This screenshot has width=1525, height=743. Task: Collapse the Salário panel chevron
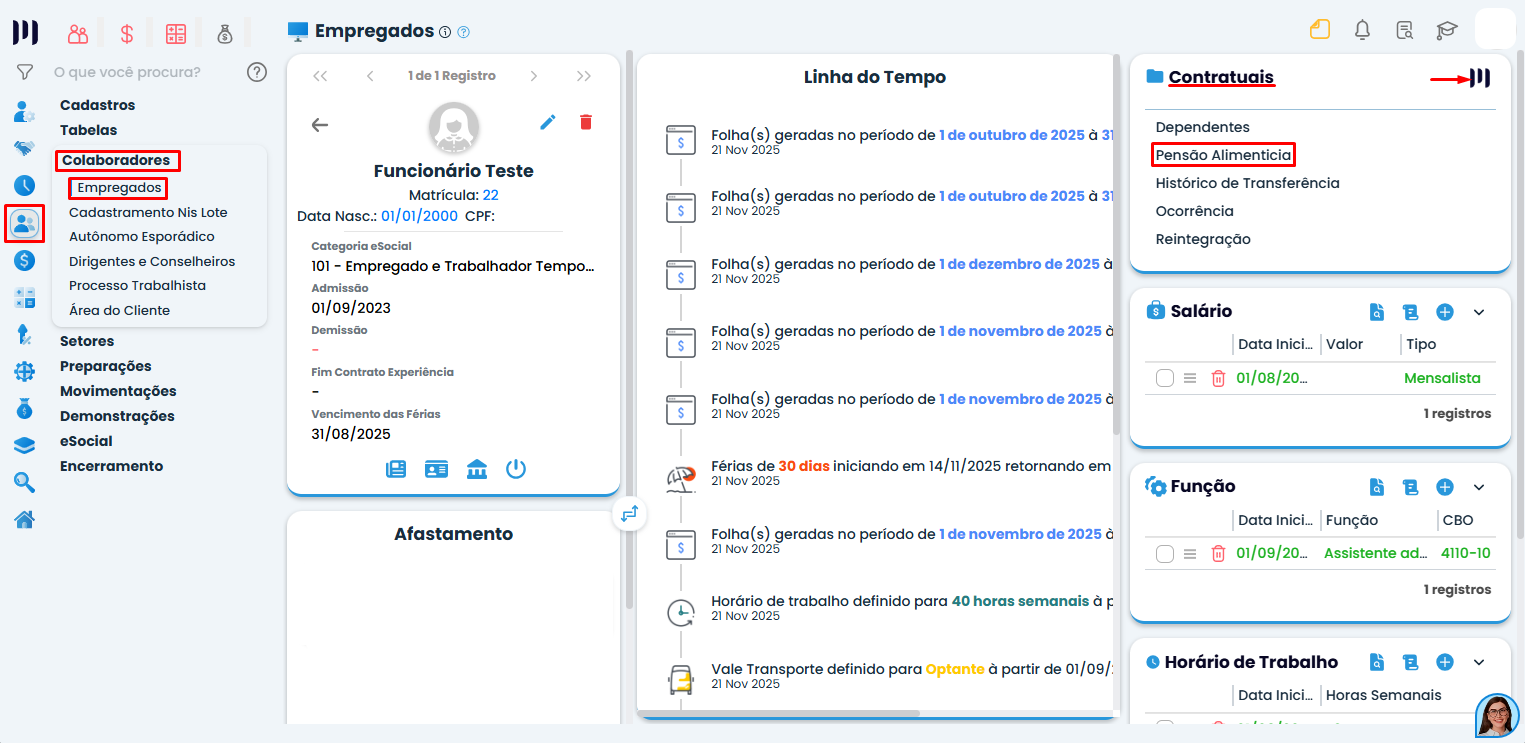[x=1479, y=312]
